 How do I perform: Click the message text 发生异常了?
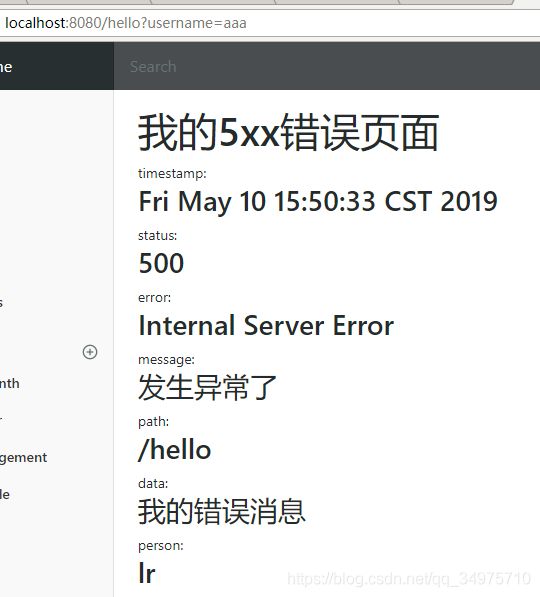coord(208,387)
